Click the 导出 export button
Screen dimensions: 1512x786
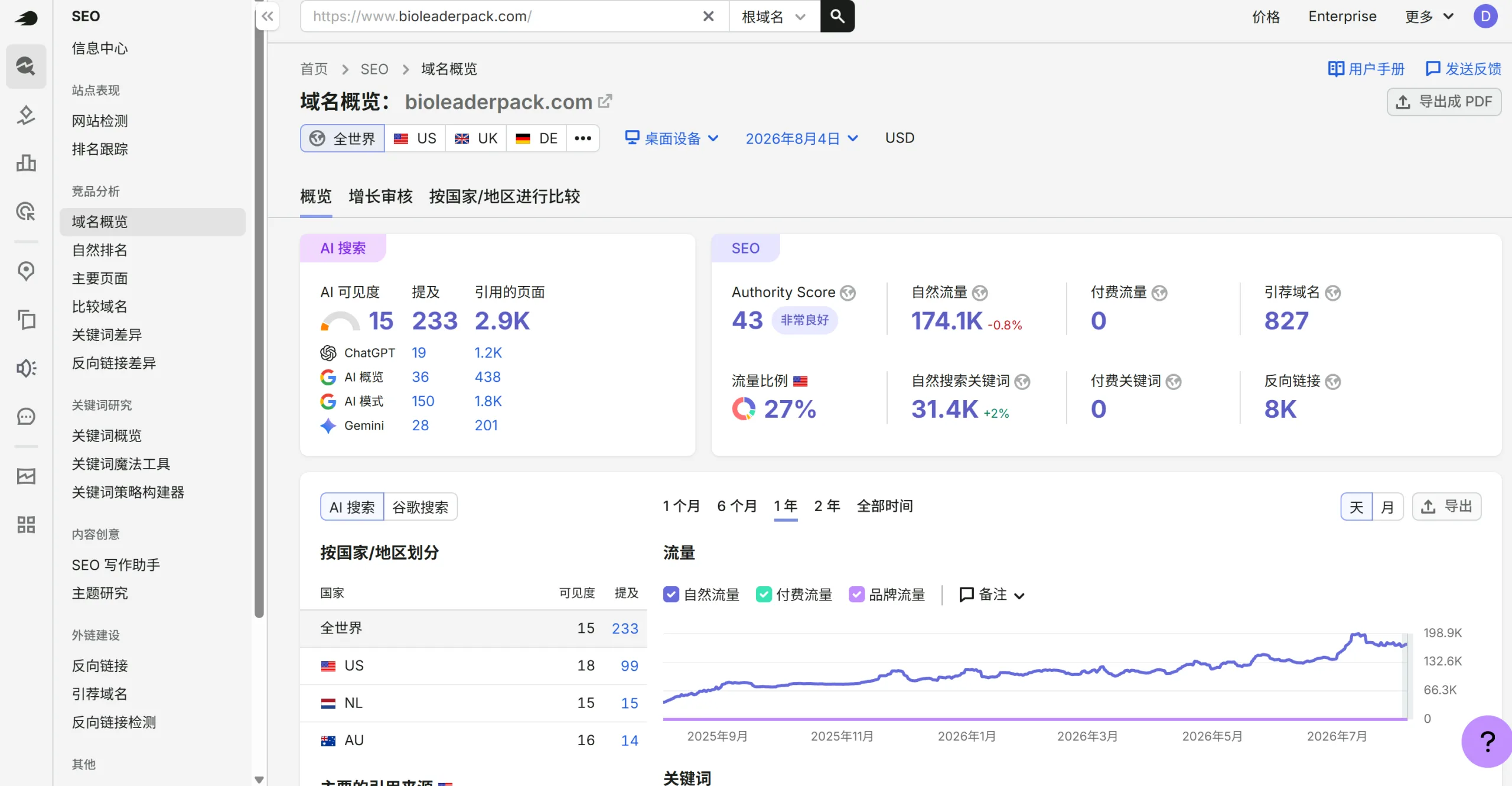click(x=1446, y=506)
